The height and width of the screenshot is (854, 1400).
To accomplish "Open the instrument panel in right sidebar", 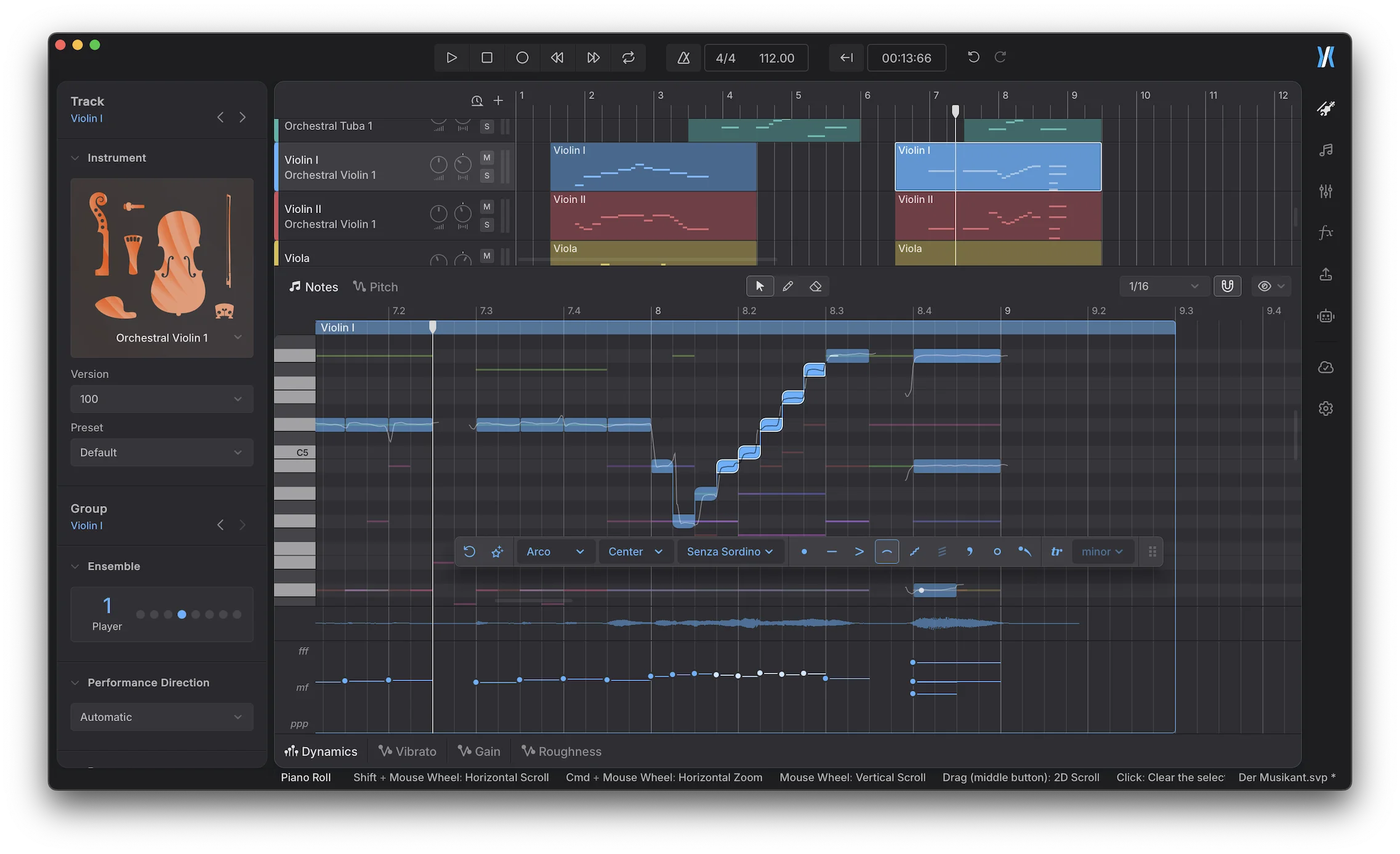I will [1326, 109].
